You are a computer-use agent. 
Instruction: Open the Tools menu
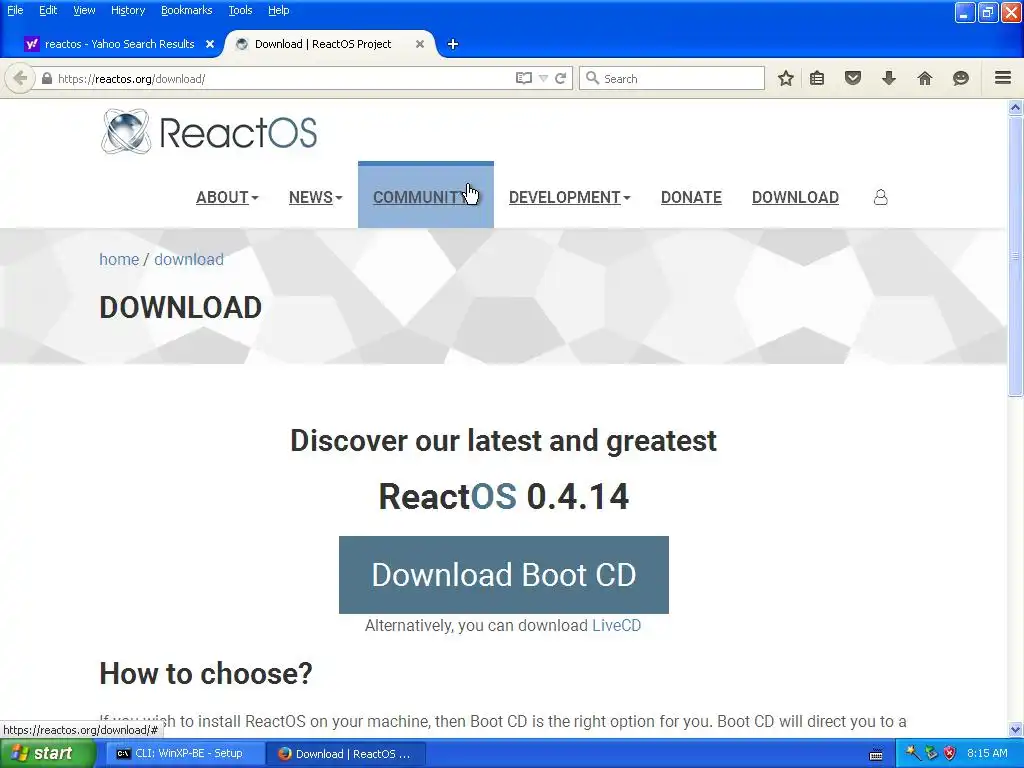(x=240, y=10)
